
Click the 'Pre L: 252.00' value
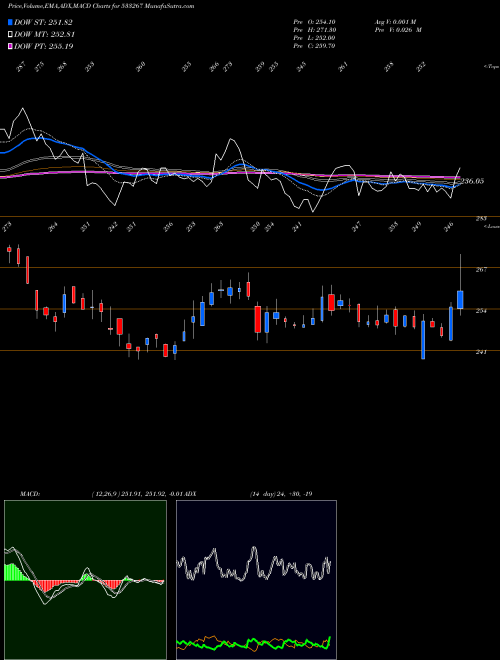314,38
